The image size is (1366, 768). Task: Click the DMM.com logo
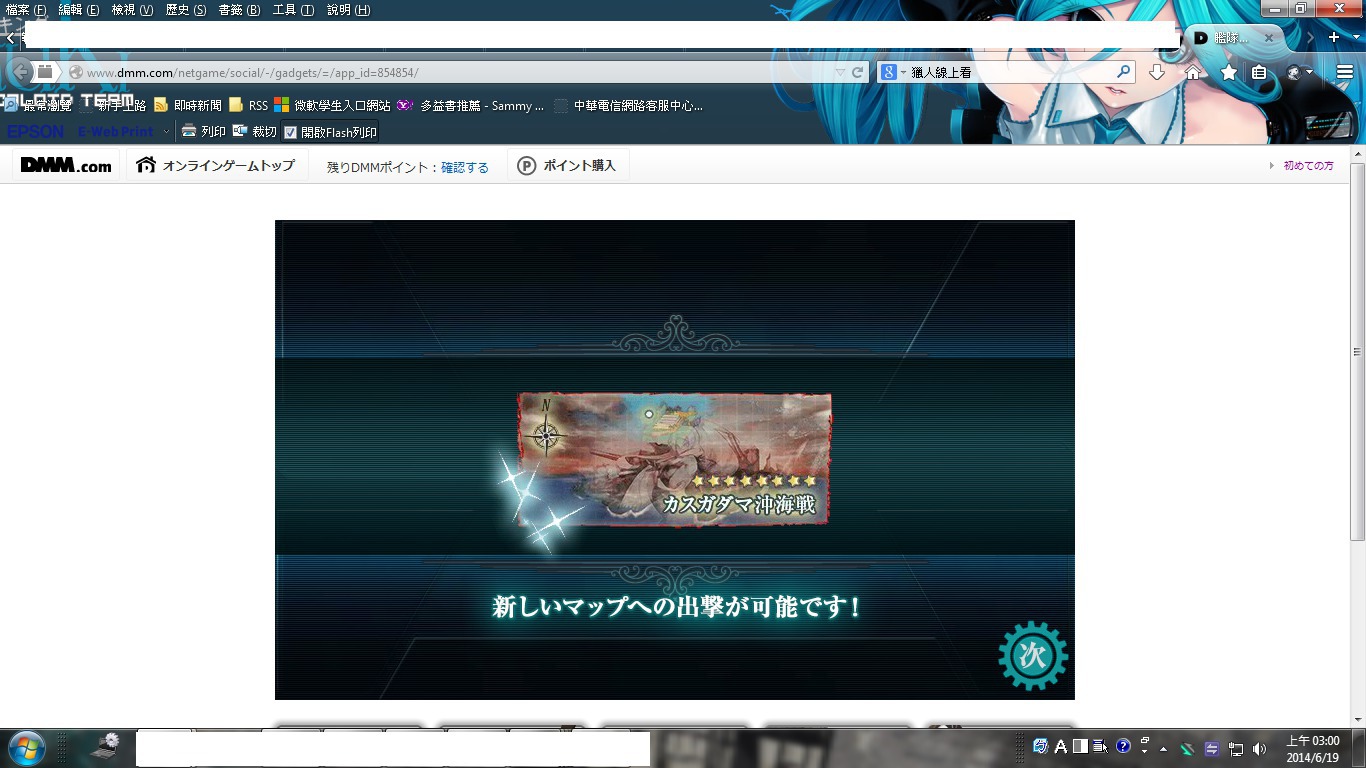[x=66, y=166]
